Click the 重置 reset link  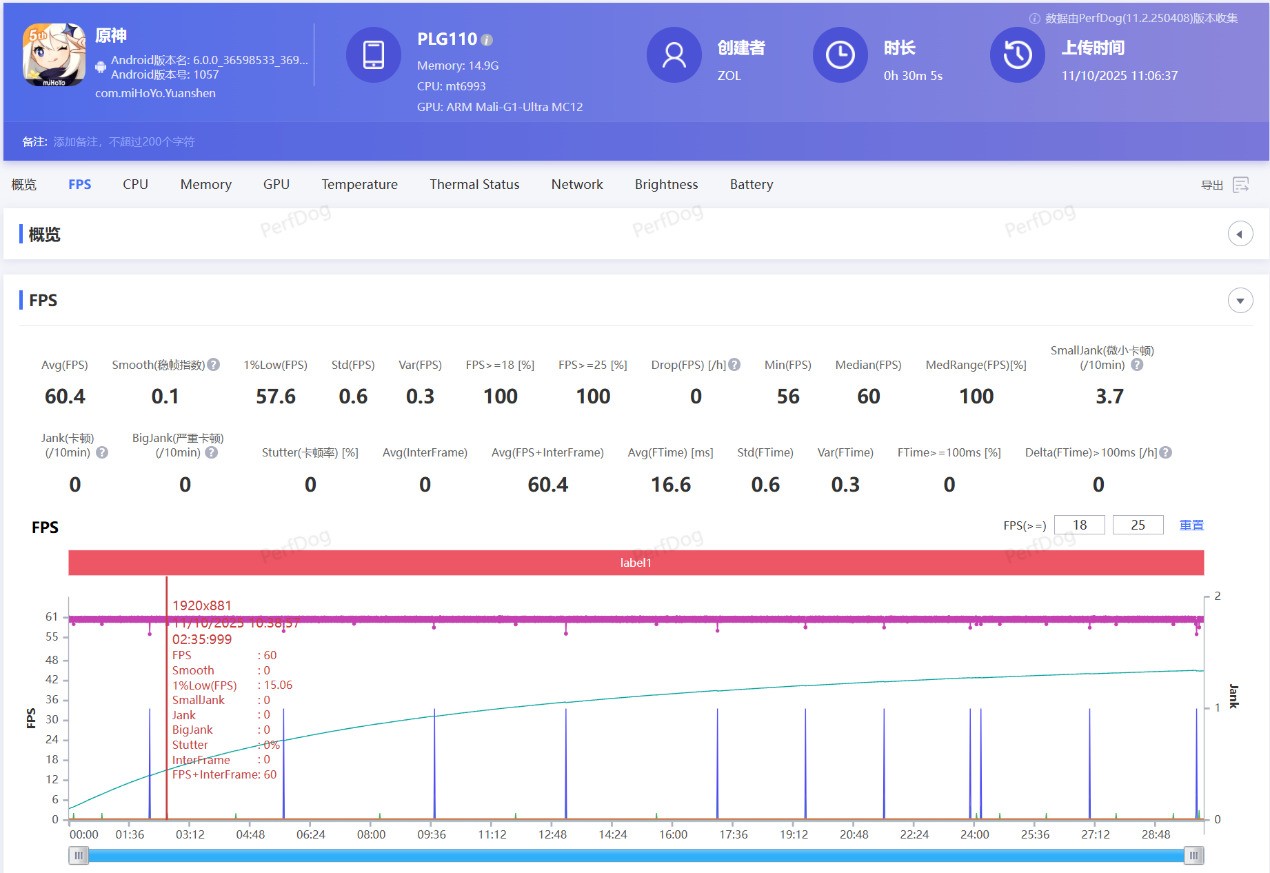tap(1191, 525)
